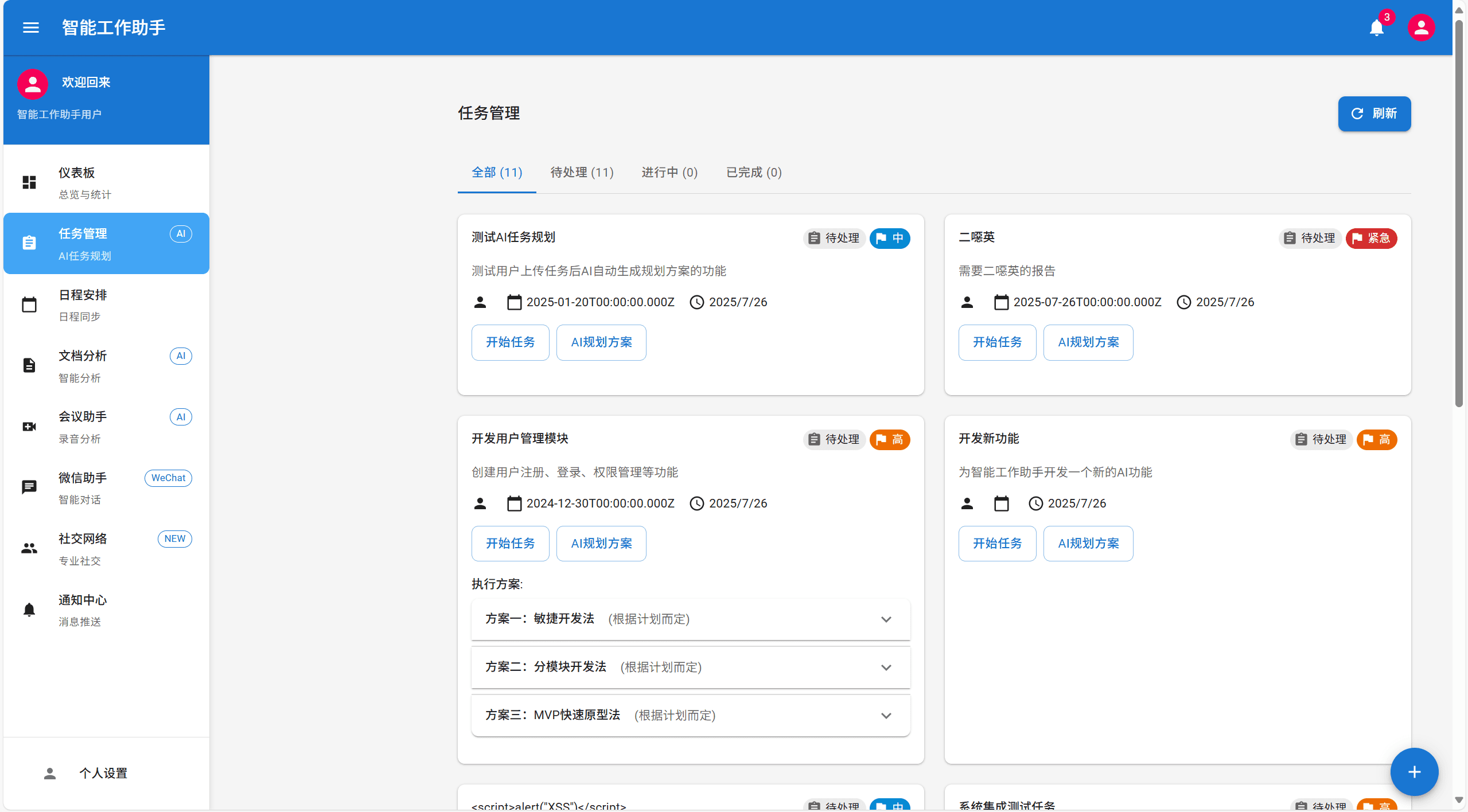Expand 方案一：敏捷开发法

(x=691, y=619)
